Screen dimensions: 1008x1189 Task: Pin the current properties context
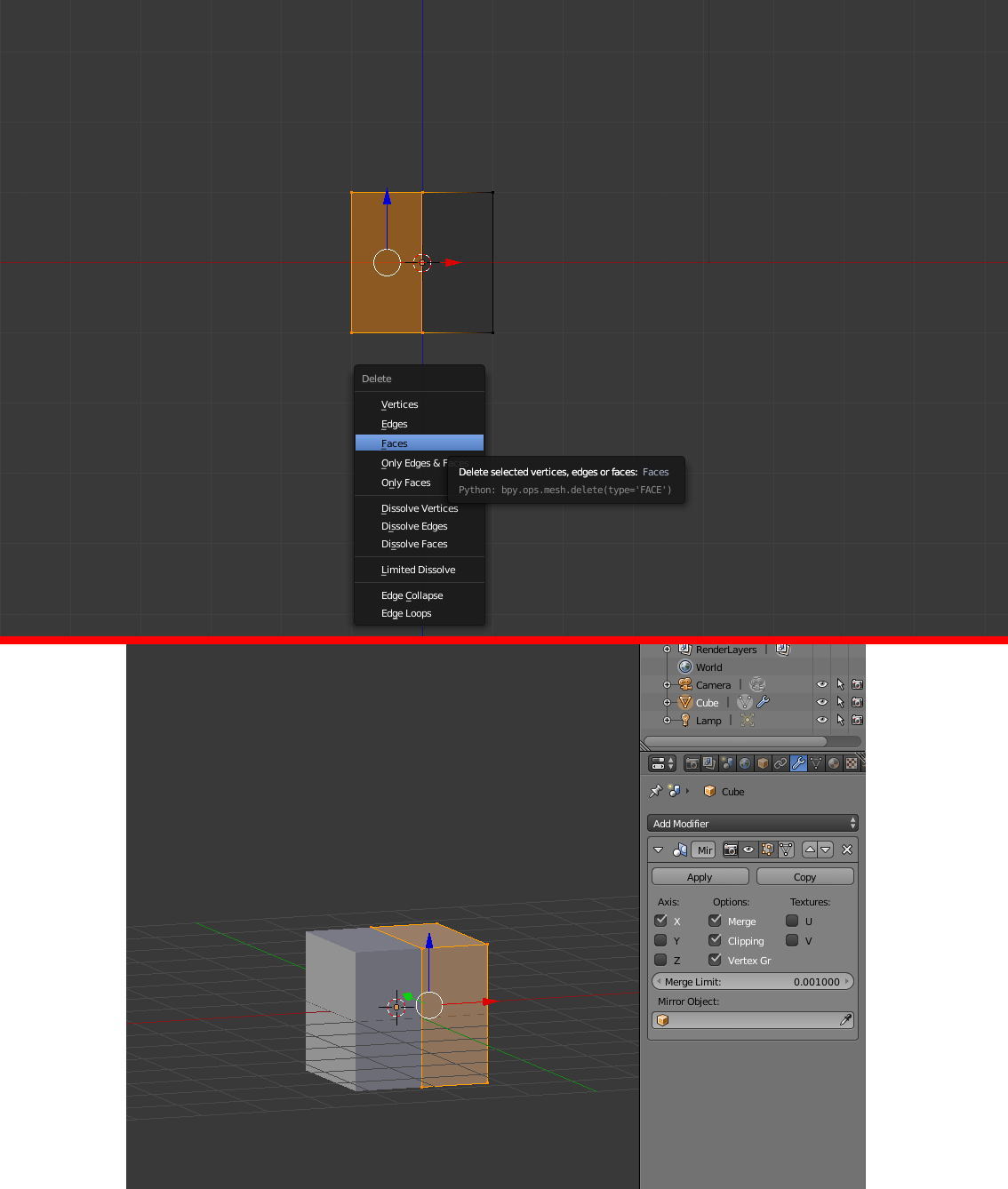pos(656,791)
